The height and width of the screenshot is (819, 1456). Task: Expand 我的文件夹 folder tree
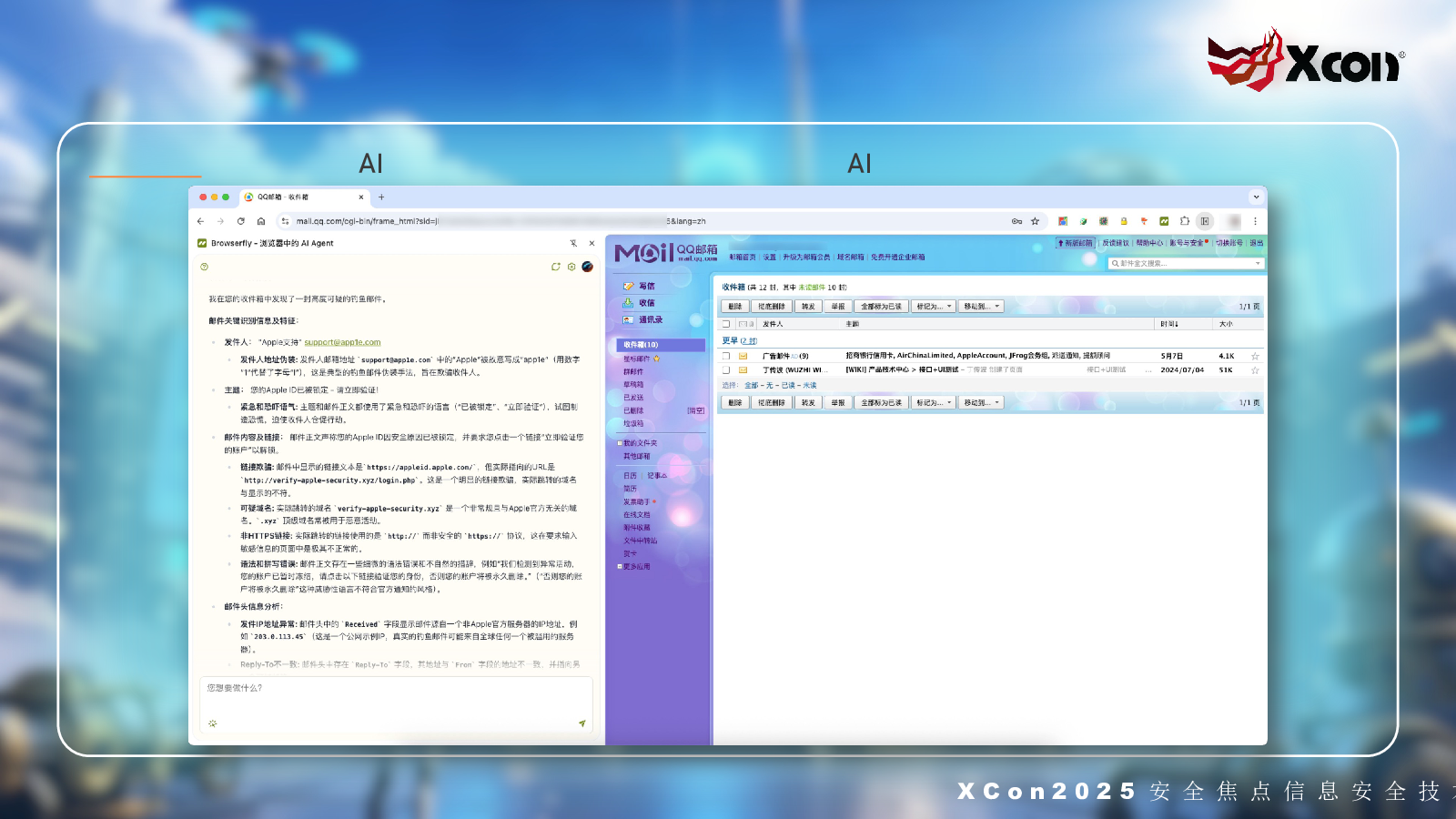click(620, 443)
